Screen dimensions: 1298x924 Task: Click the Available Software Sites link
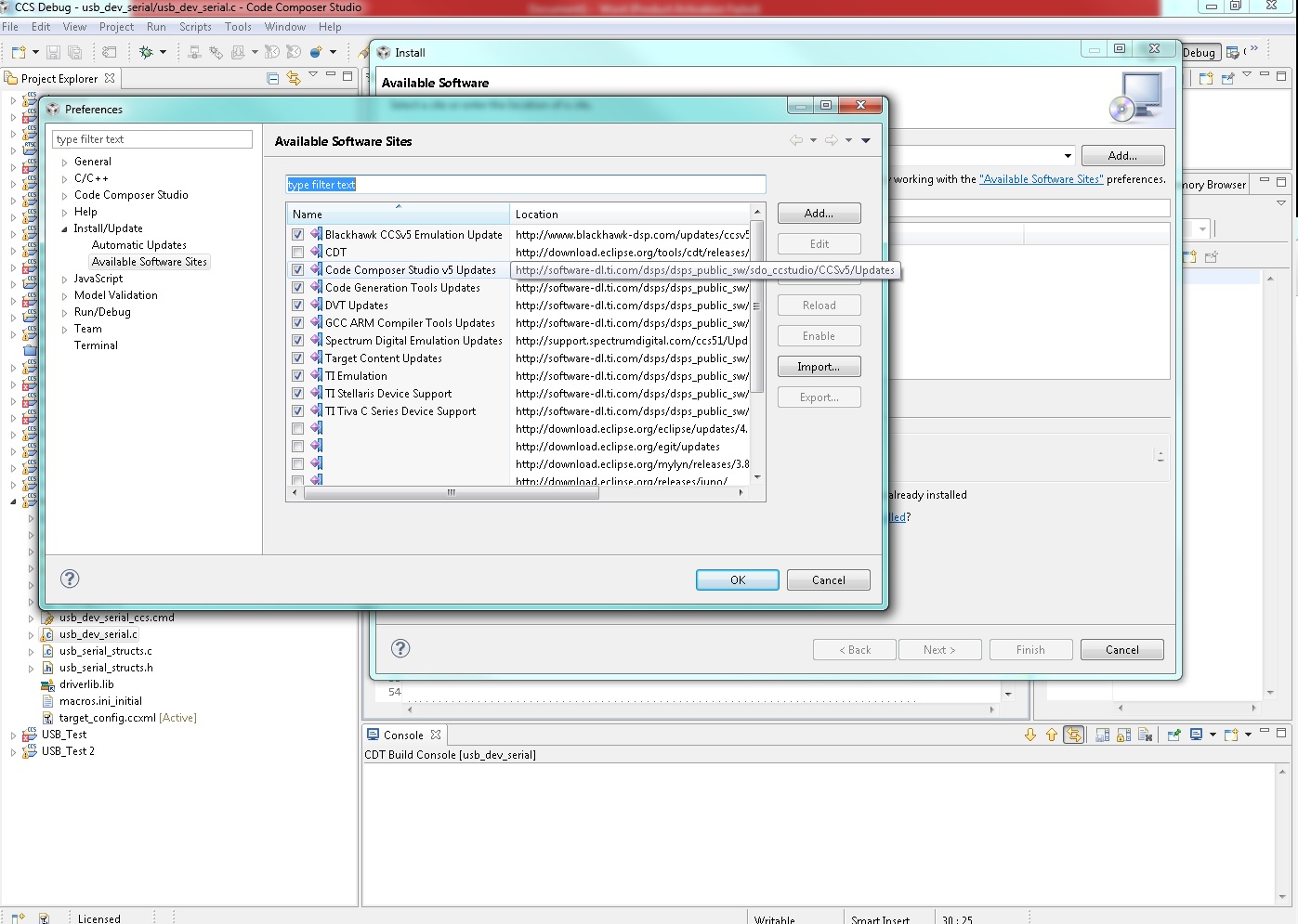1042,179
